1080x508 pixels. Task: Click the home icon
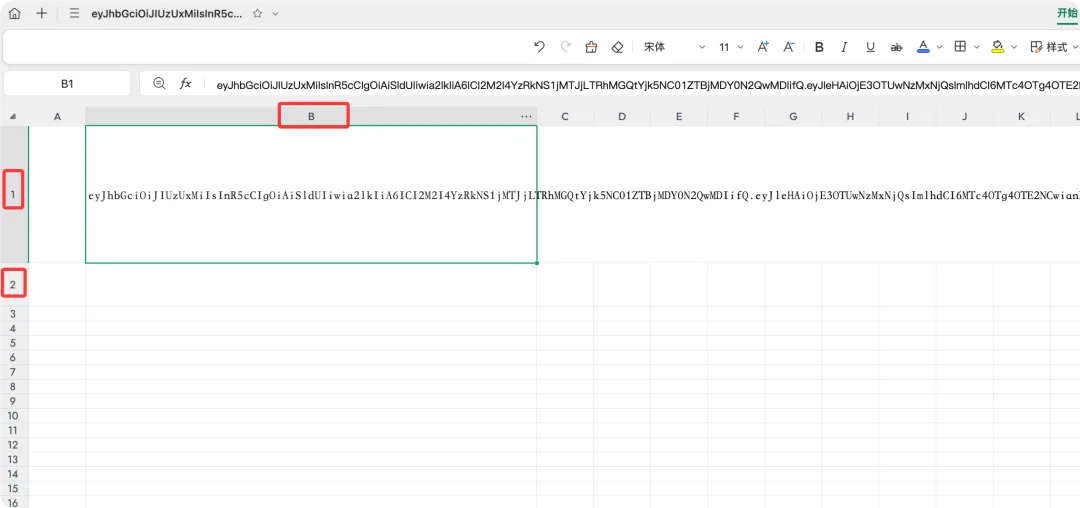(x=14, y=13)
